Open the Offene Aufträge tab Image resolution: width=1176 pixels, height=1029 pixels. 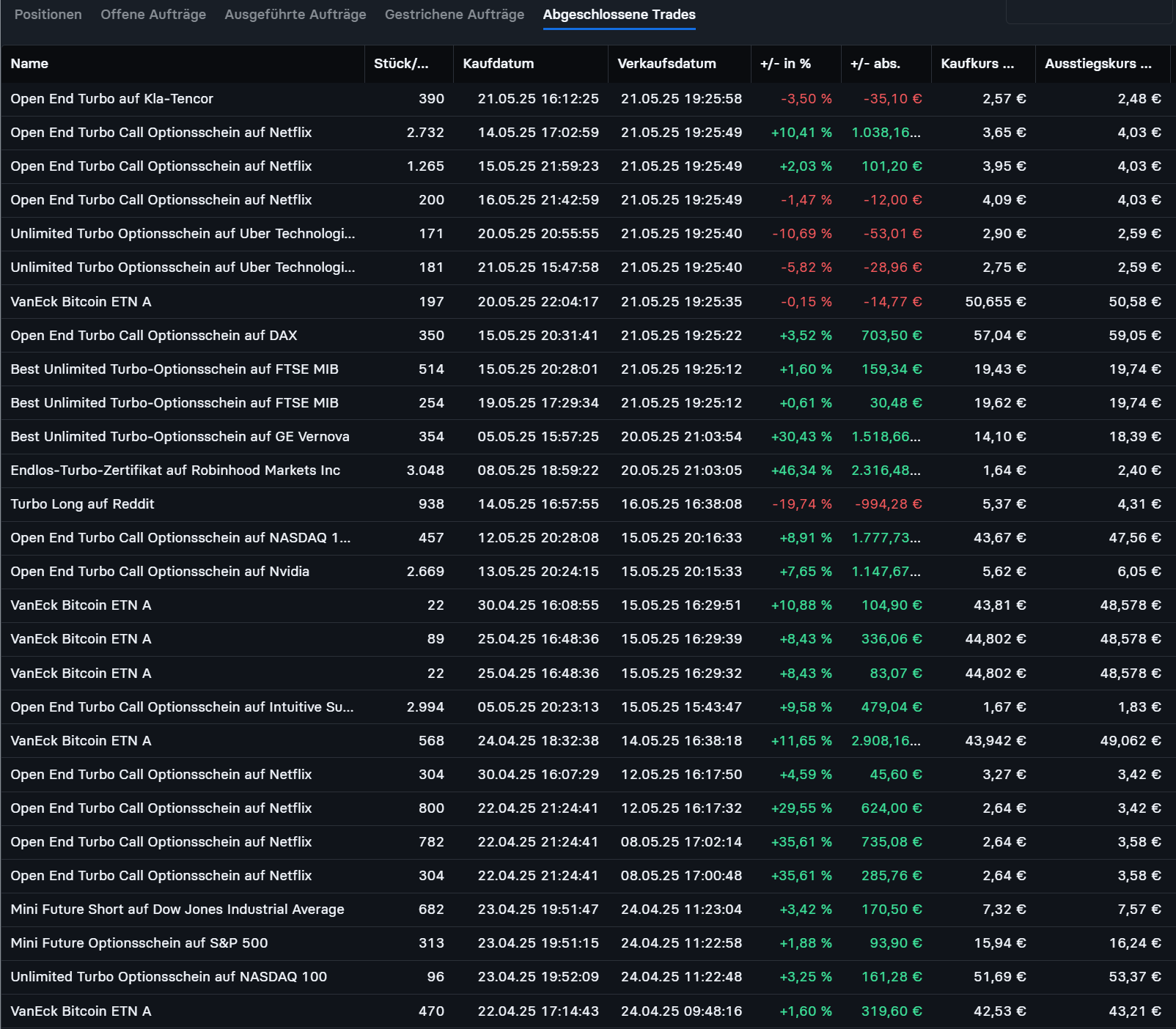pos(153,15)
